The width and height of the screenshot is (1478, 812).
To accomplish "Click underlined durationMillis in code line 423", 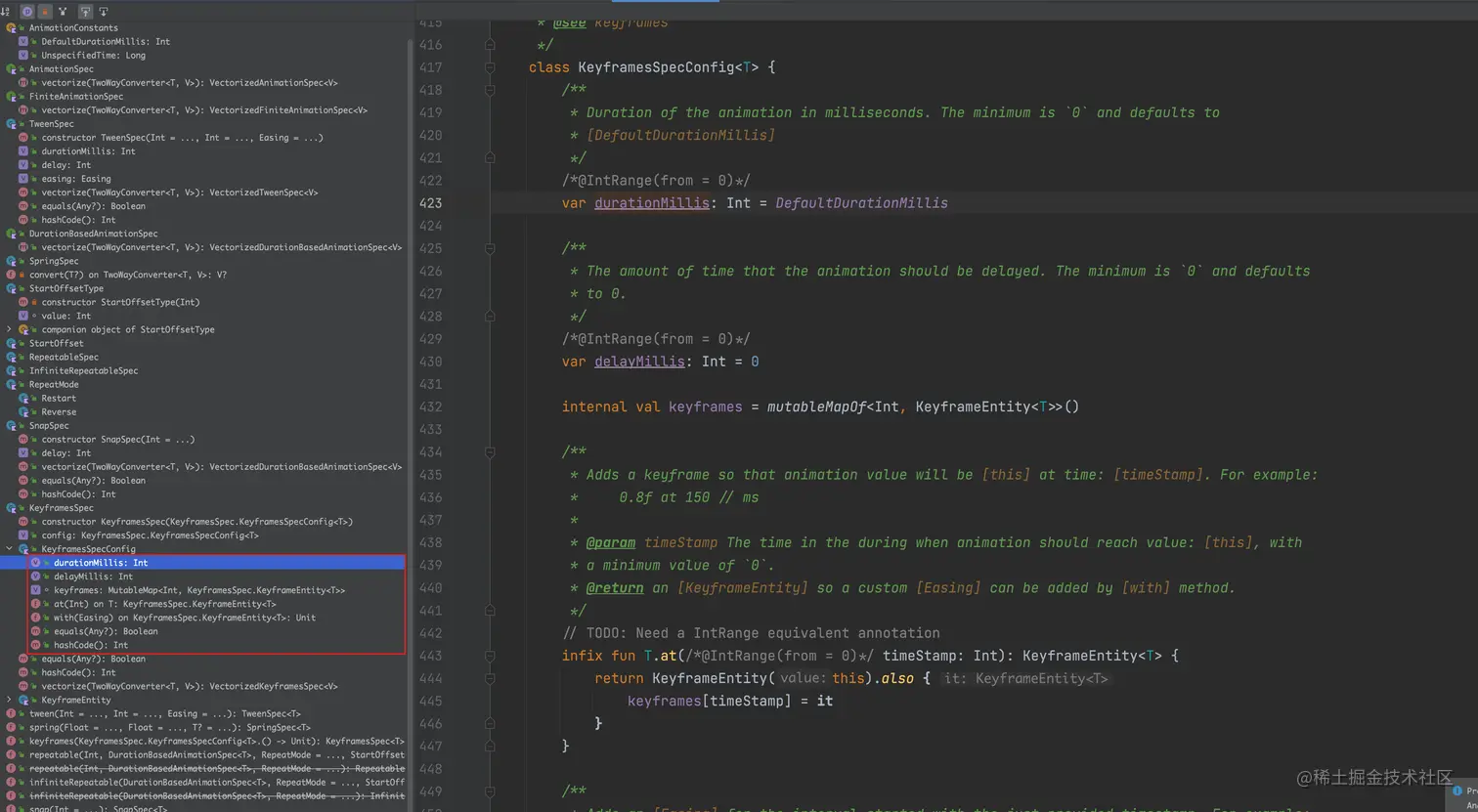I will pos(652,203).
